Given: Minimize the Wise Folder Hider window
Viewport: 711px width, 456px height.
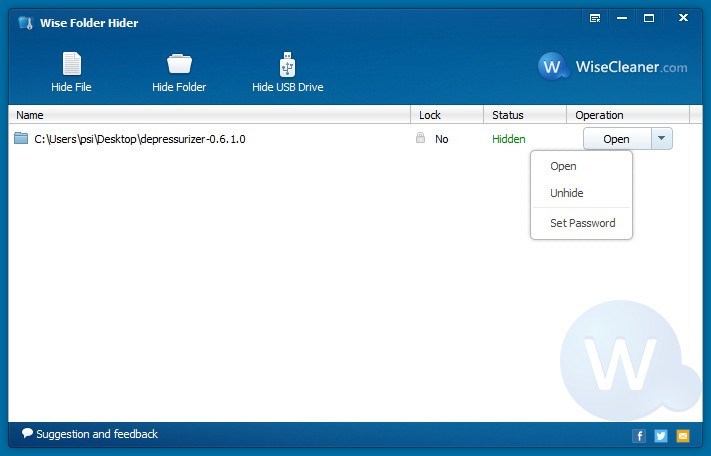Looking at the screenshot, I should tap(622, 18).
